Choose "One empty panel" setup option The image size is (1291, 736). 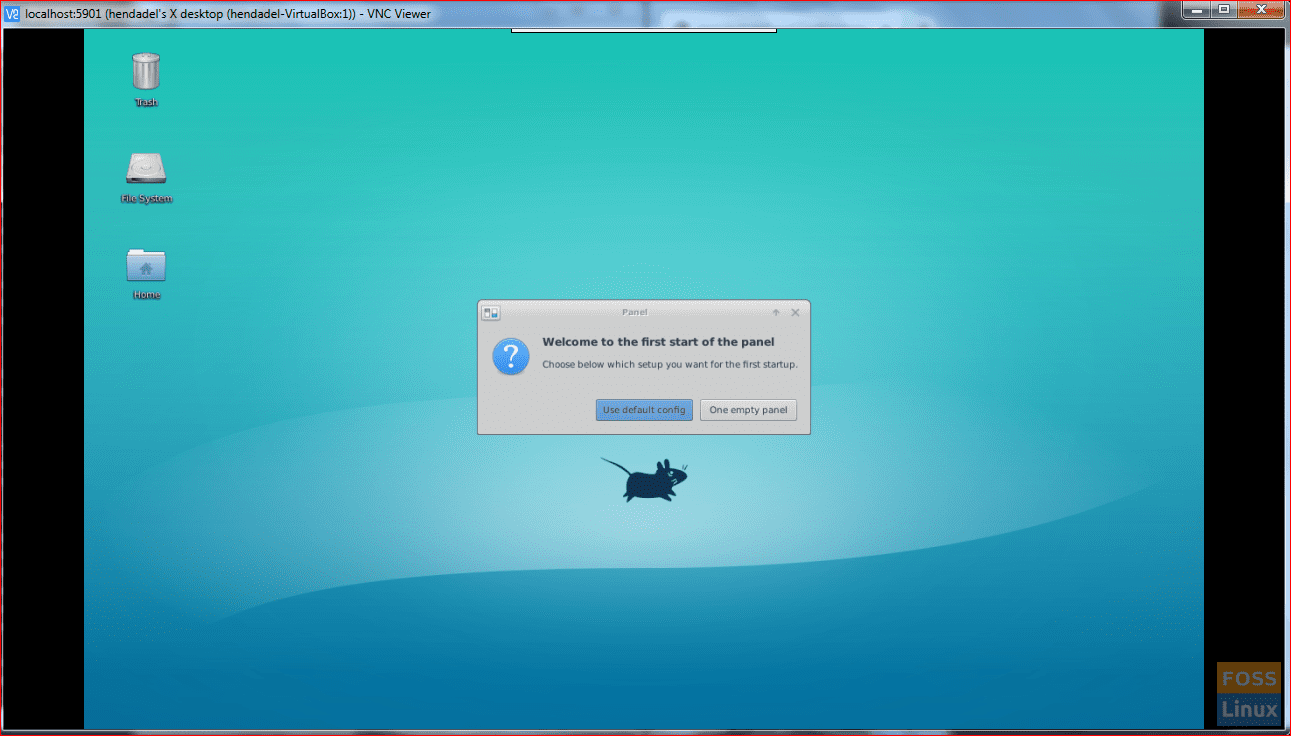[x=748, y=410]
